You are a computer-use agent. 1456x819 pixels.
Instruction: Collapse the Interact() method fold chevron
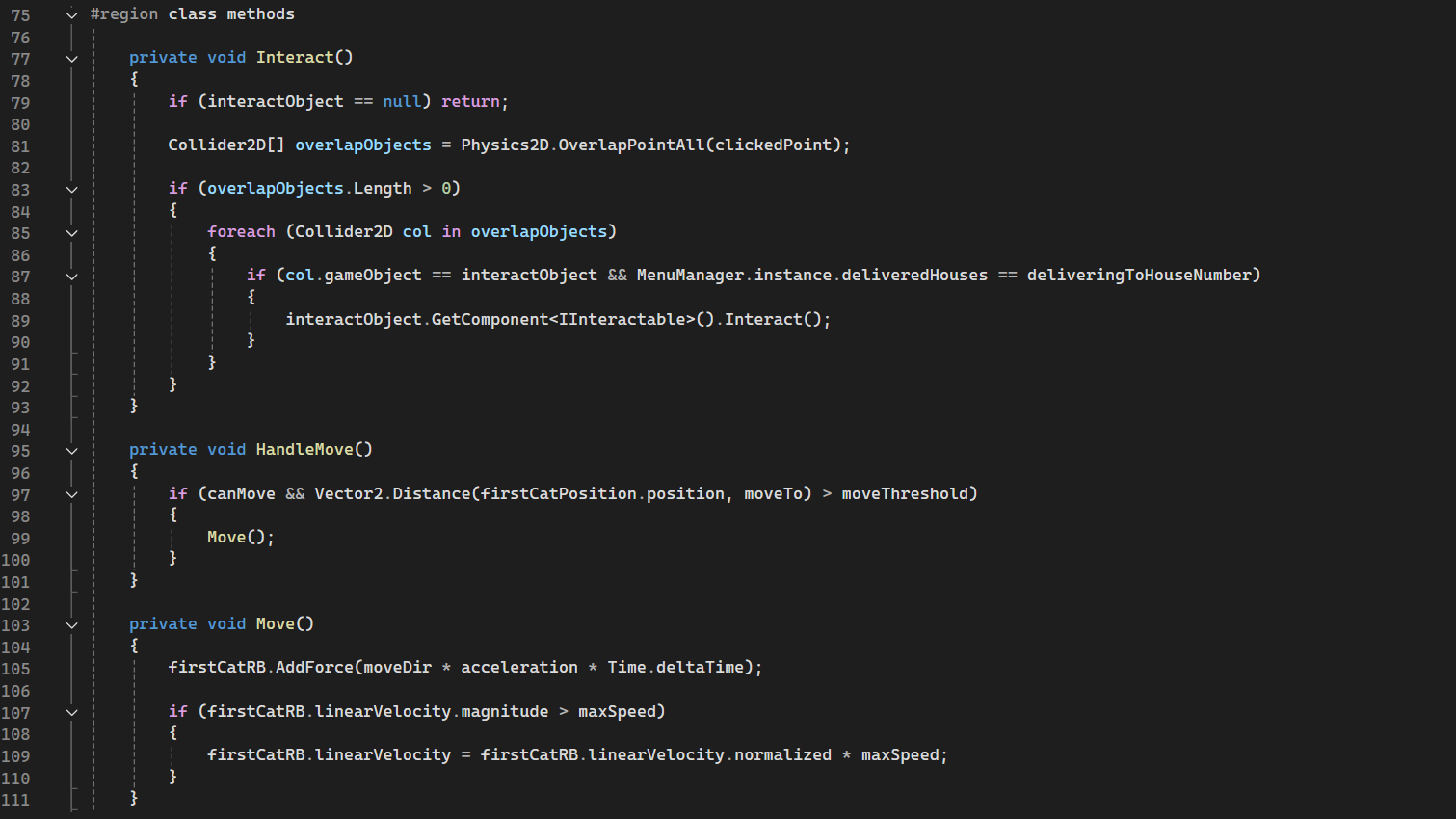click(71, 59)
